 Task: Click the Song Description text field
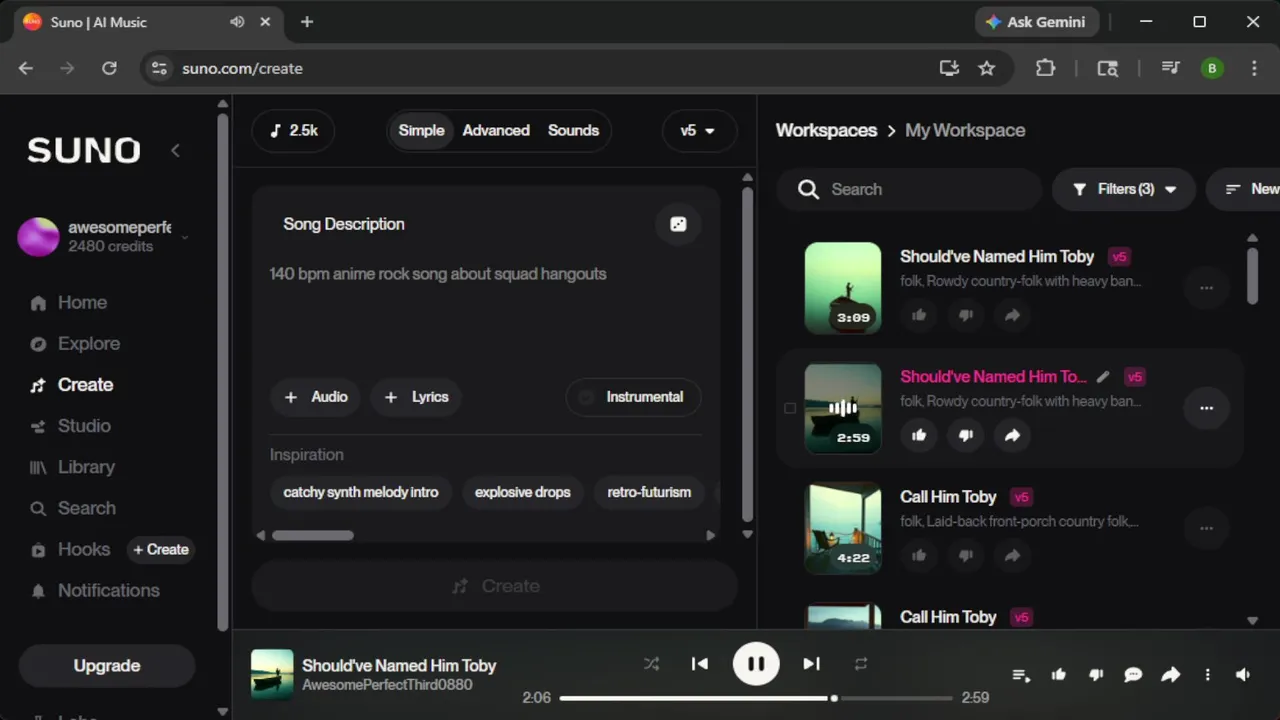[486, 310]
